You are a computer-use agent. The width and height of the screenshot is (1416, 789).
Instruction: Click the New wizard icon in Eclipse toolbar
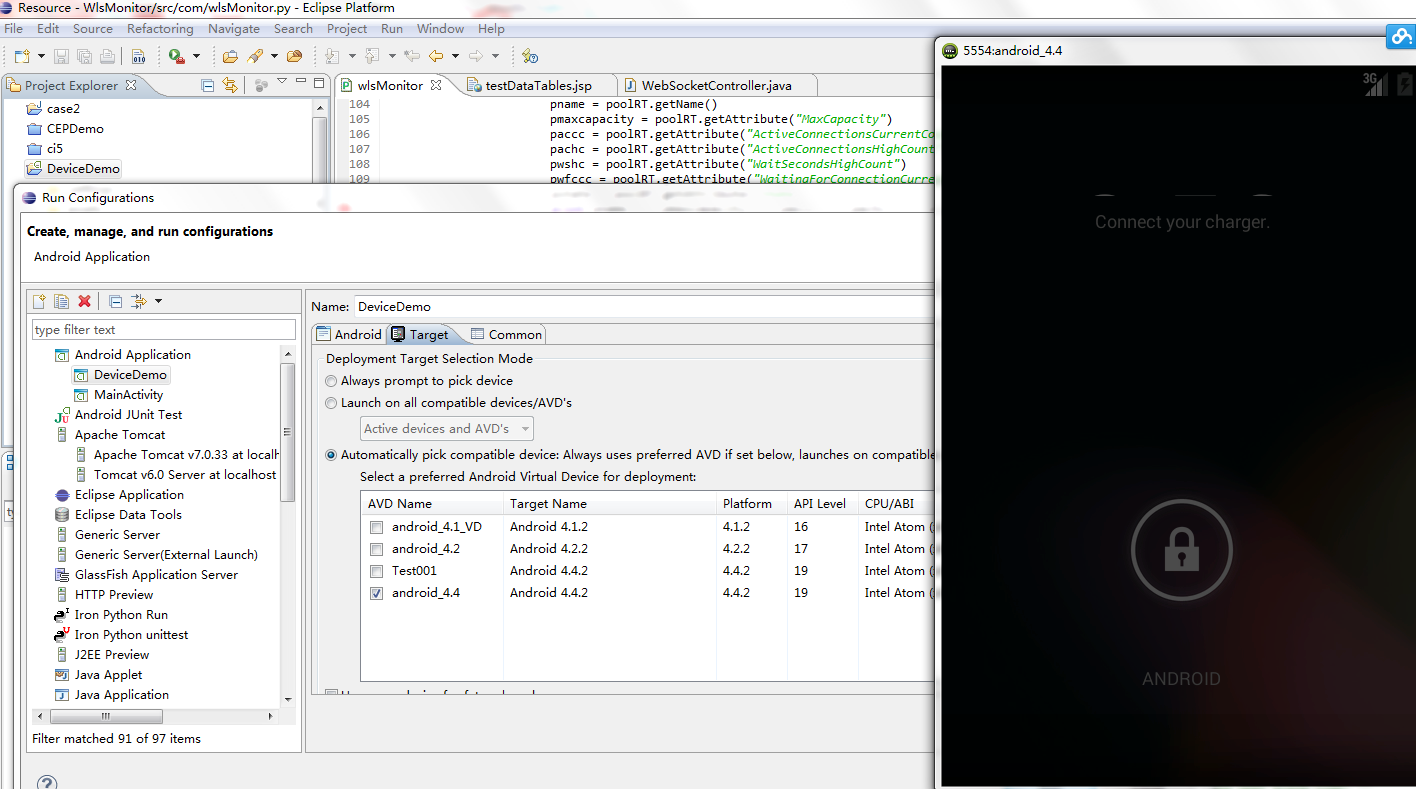click(x=21, y=56)
